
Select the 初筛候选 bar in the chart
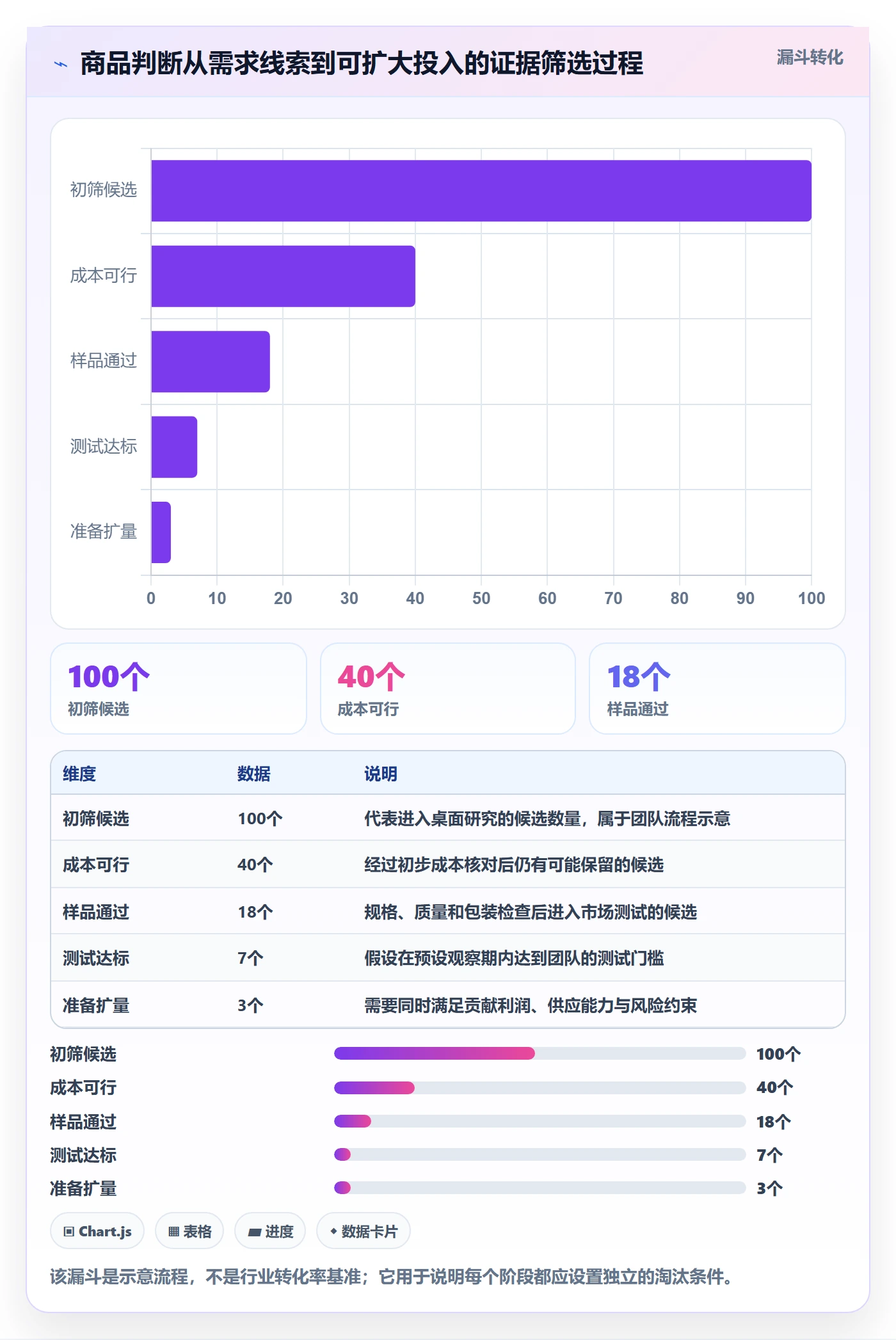click(481, 191)
